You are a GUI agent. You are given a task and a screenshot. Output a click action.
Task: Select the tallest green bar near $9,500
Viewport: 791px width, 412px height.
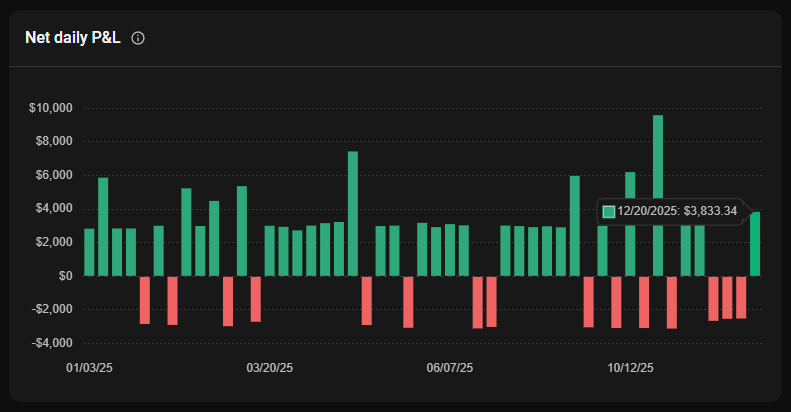(x=658, y=195)
